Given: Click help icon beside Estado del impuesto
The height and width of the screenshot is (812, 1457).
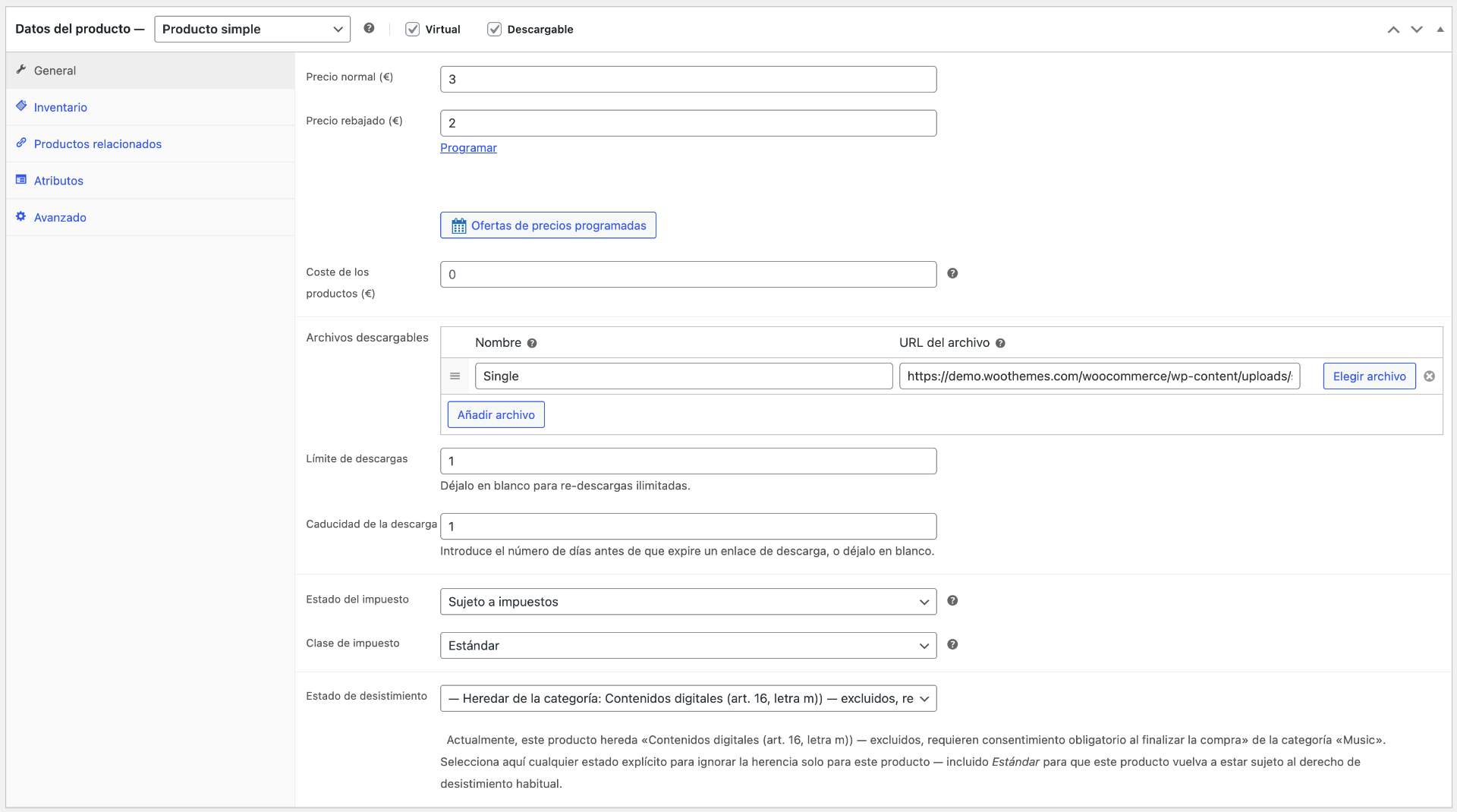Looking at the screenshot, I should point(952,600).
